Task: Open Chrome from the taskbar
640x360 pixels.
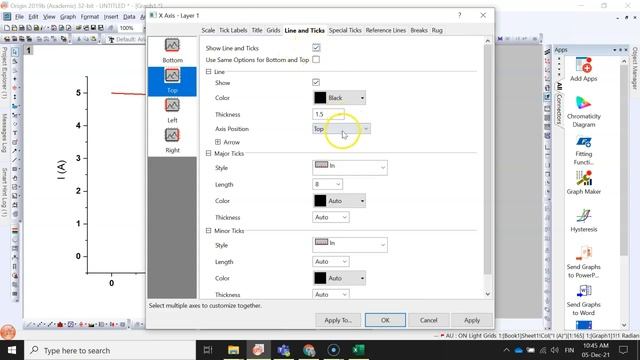Action: [309, 350]
